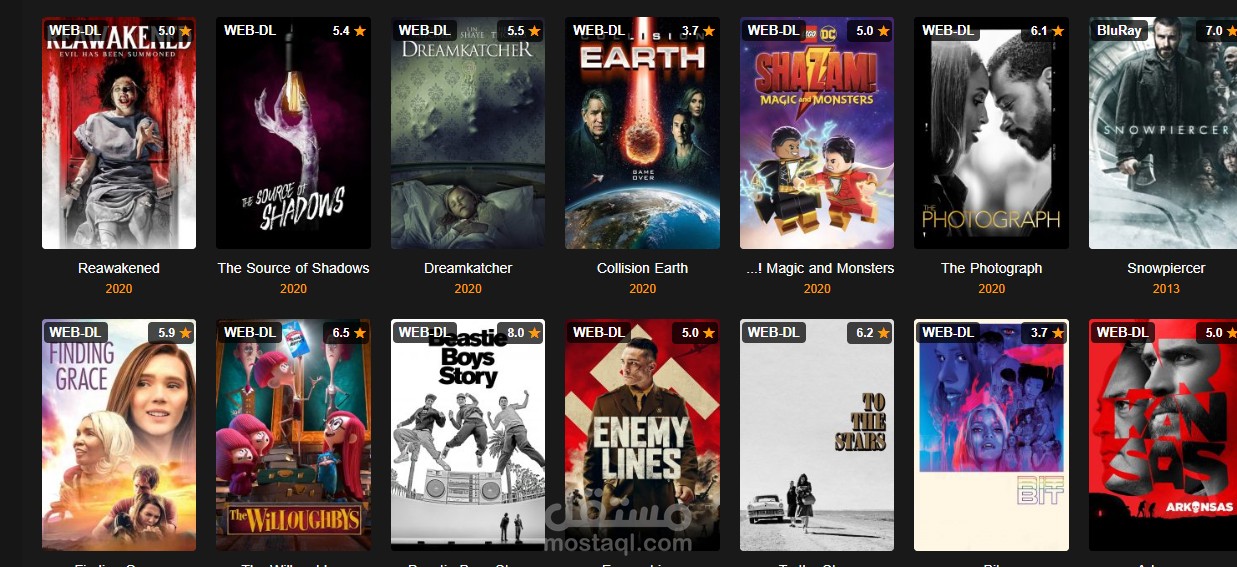Click the Snowpiercer title link
This screenshot has height=567, width=1237.
pyautogui.click(x=1166, y=268)
